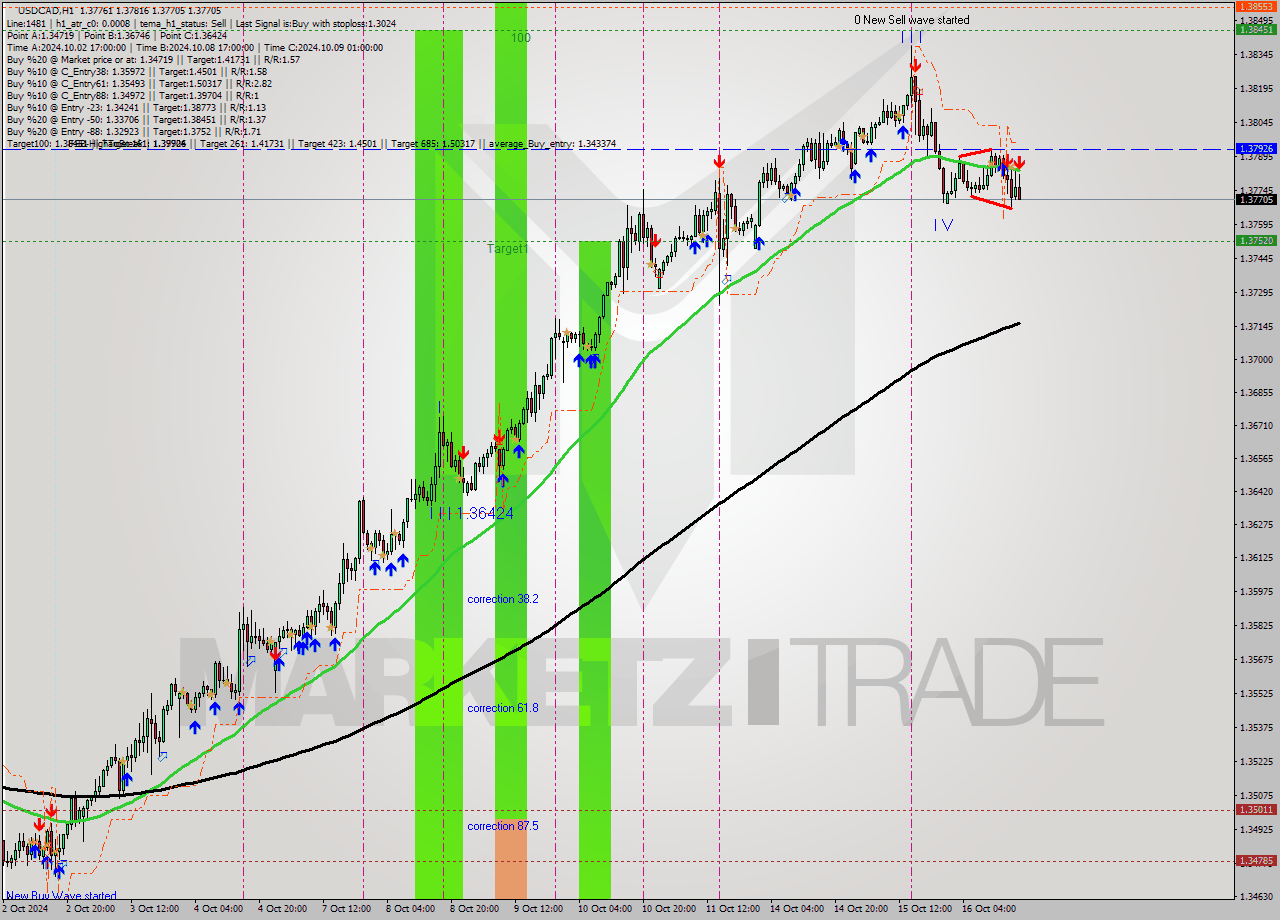Viewport: 1280px width, 920px height.
Task: Click the '11 Oct 12:00' time axis label
Action: [732, 909]
